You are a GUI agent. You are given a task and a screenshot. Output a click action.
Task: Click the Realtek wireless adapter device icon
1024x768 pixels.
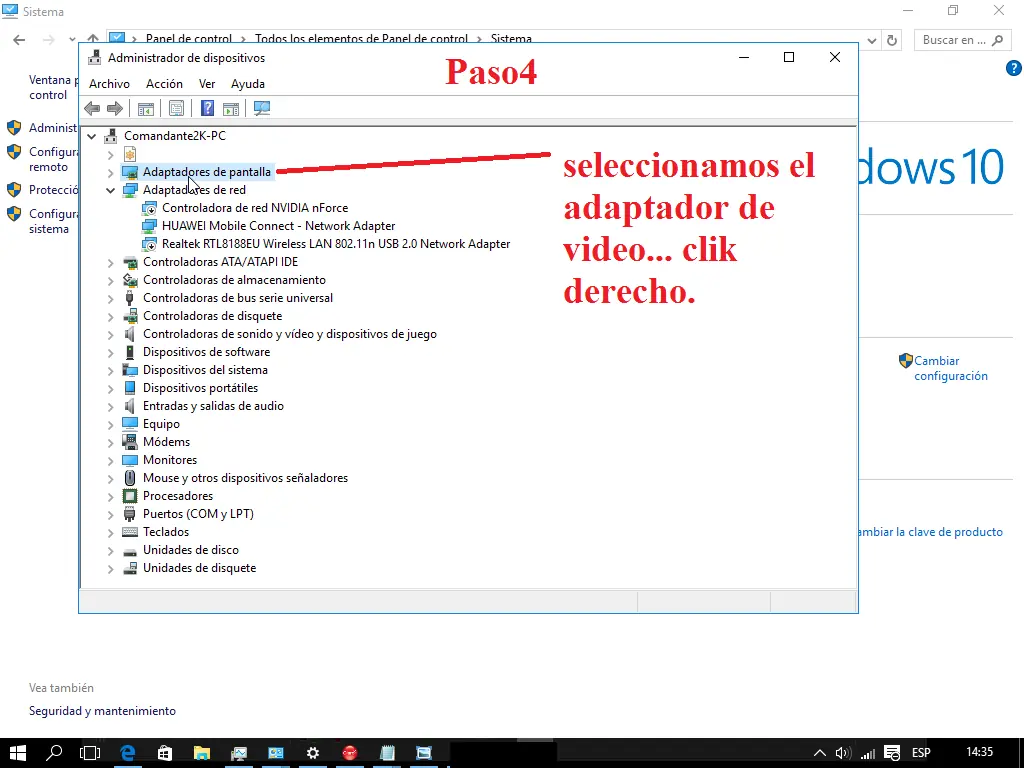pos(150,244)
